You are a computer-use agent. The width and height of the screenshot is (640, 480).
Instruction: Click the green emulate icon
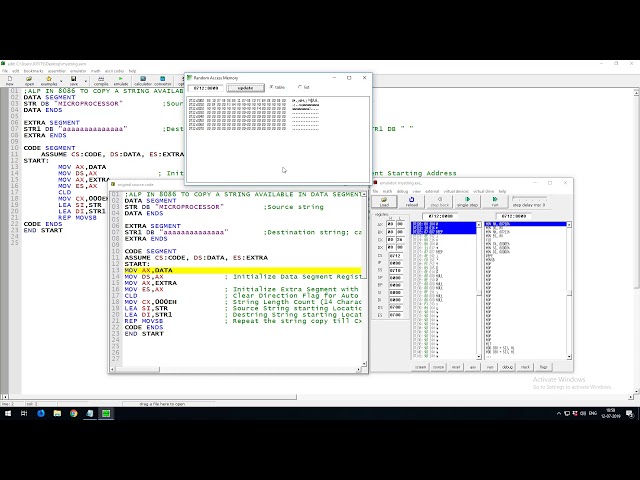tap(120, 80)
